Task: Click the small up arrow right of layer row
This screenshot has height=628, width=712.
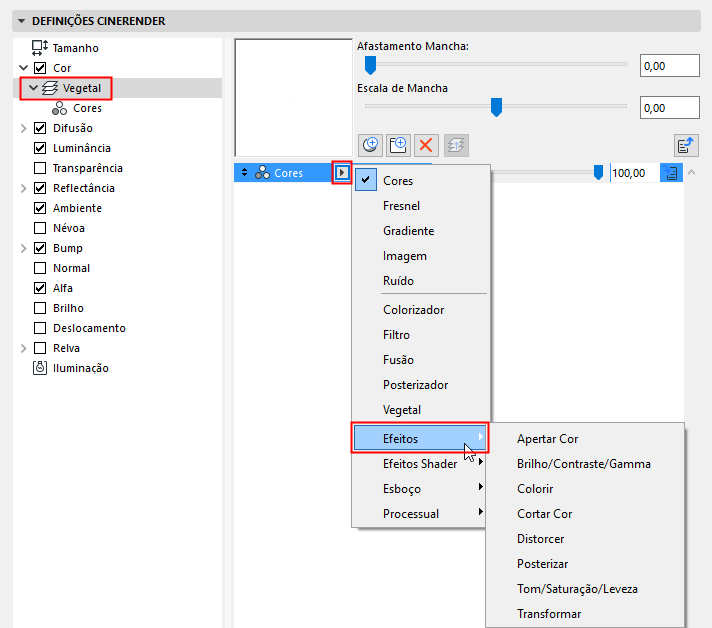Action: (692, 172)
